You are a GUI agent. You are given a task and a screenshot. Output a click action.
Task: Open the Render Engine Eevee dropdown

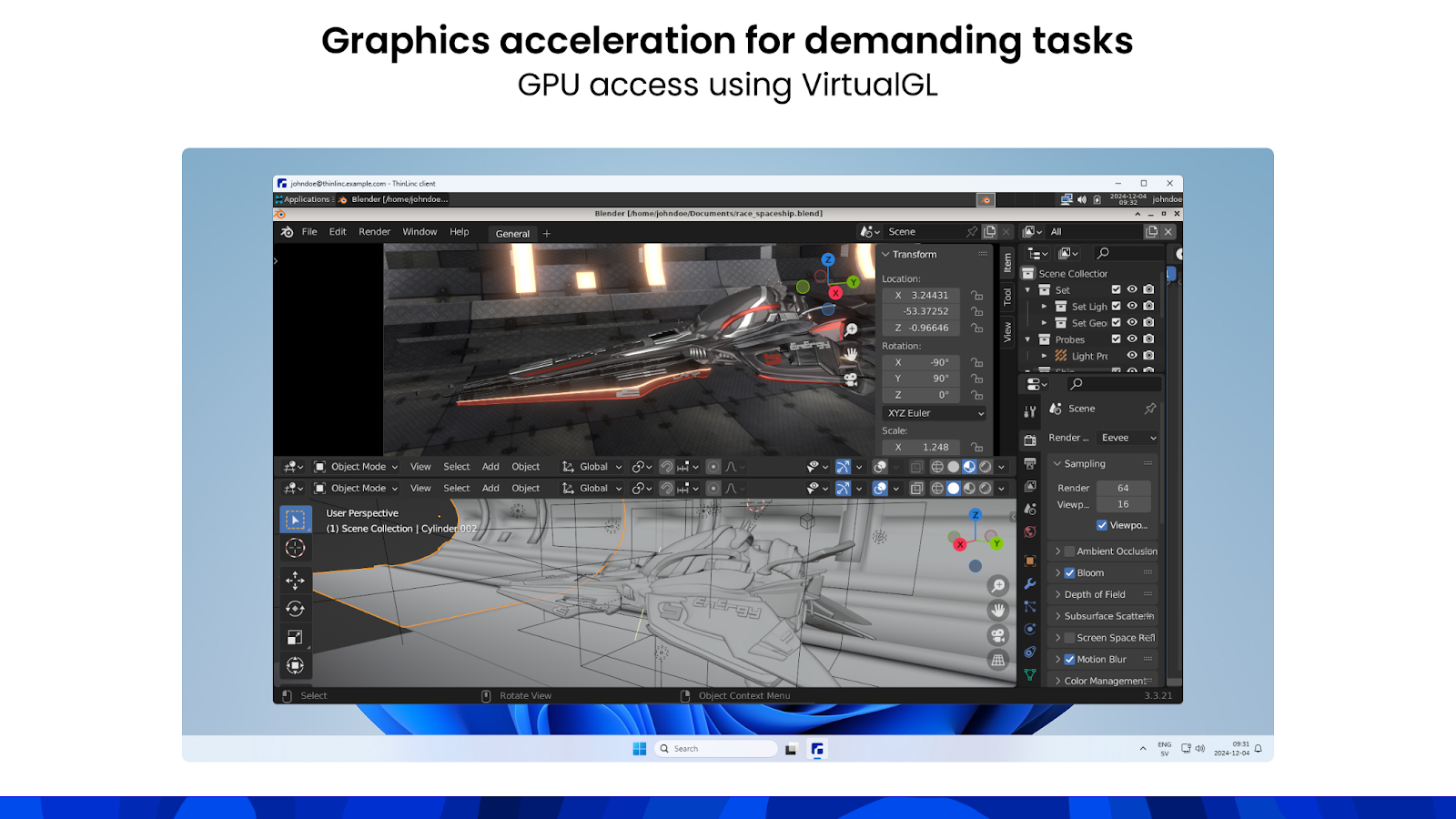[1127, 438]
